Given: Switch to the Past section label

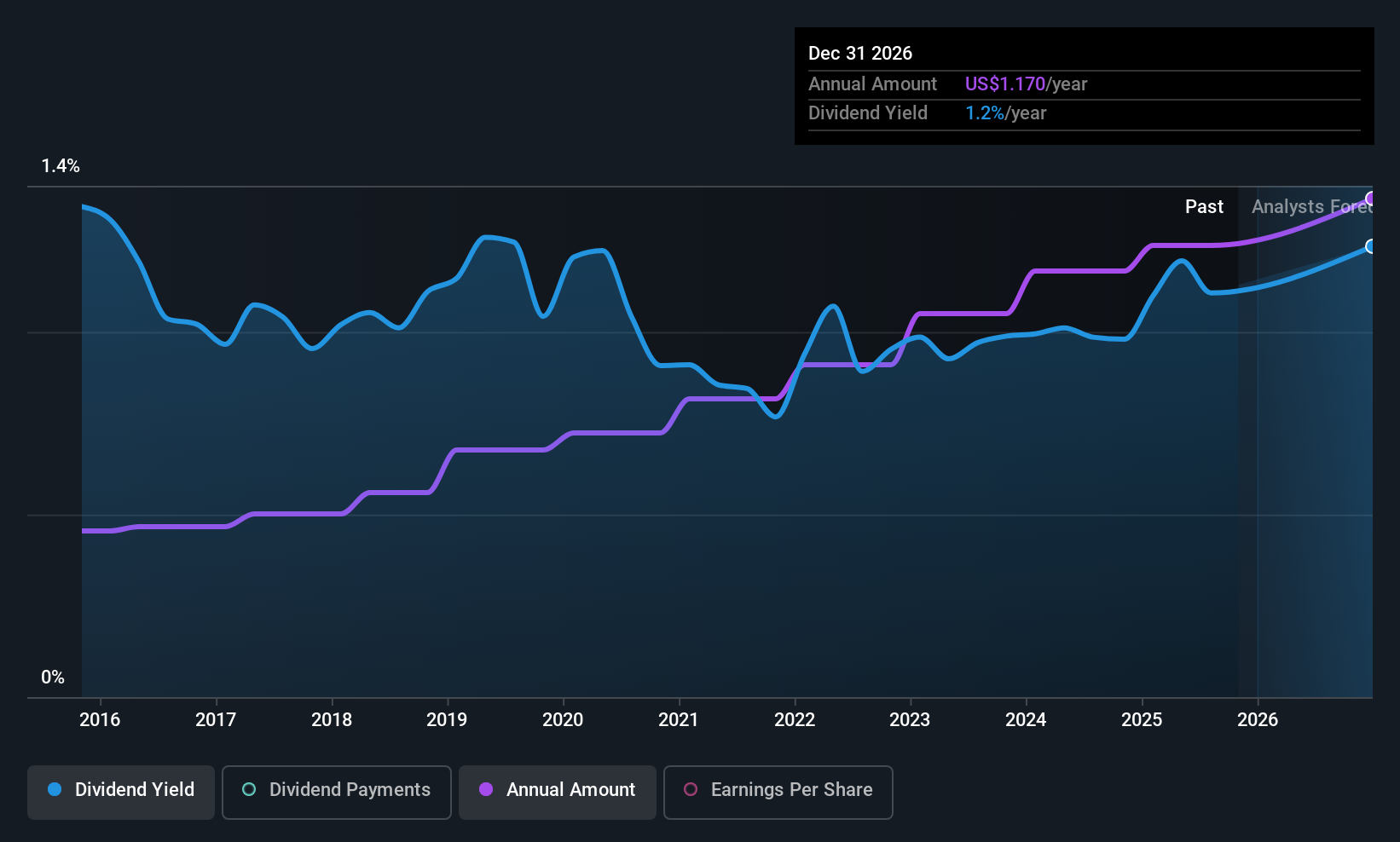Looking at the screenshot, I should click(x=1204, y=206).
